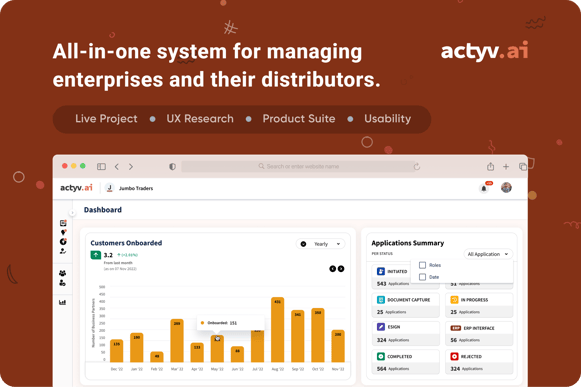Viewport: 581px width, 387px height.
Task: Click the Jumbo Traders company name
Action: pyautogui.click(x=136, y=188)
